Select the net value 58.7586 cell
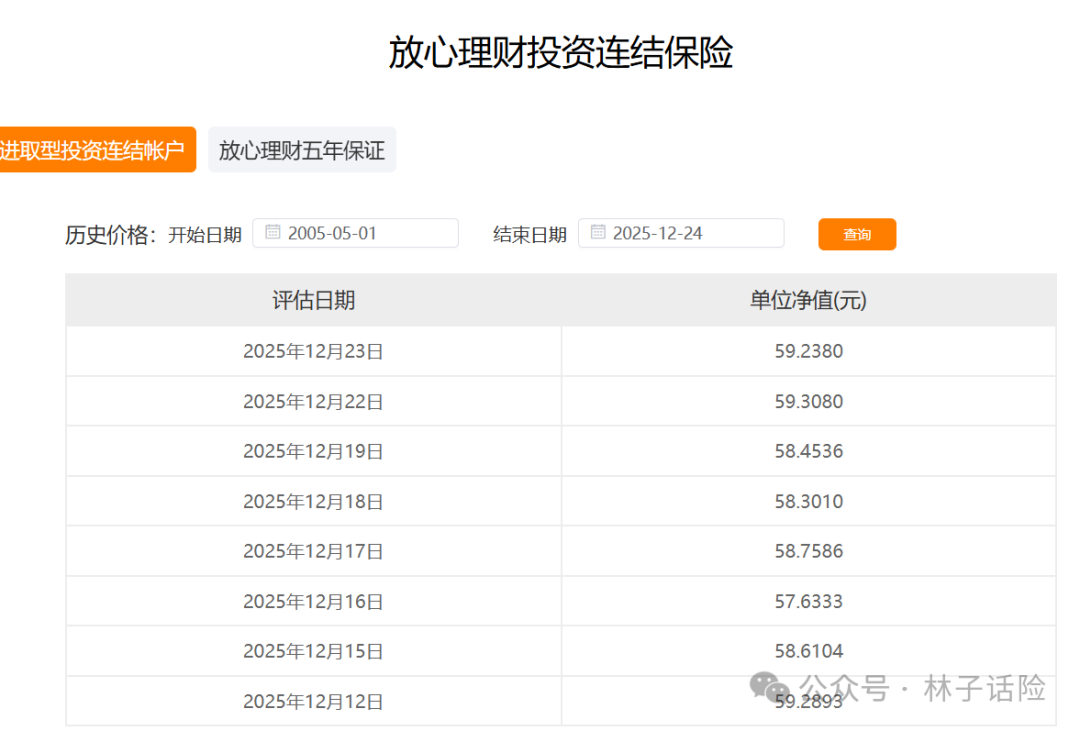The image size is (1080, 731). coord(808,551)
